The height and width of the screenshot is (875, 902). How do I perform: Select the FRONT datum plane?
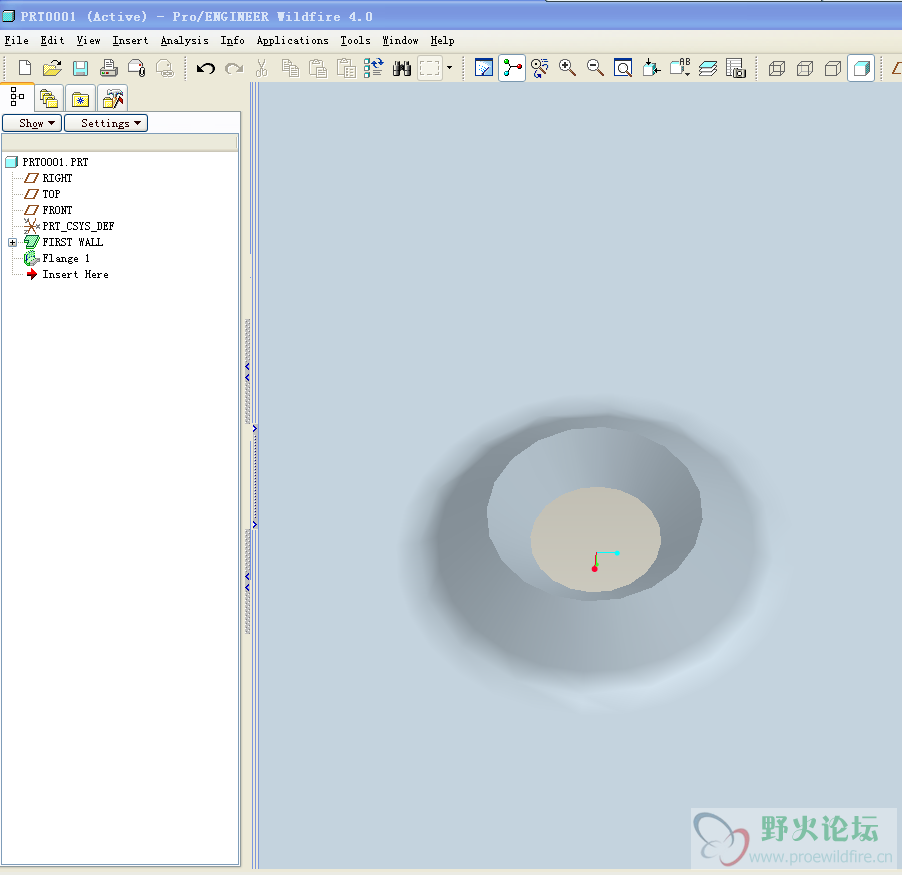[57, 211]
